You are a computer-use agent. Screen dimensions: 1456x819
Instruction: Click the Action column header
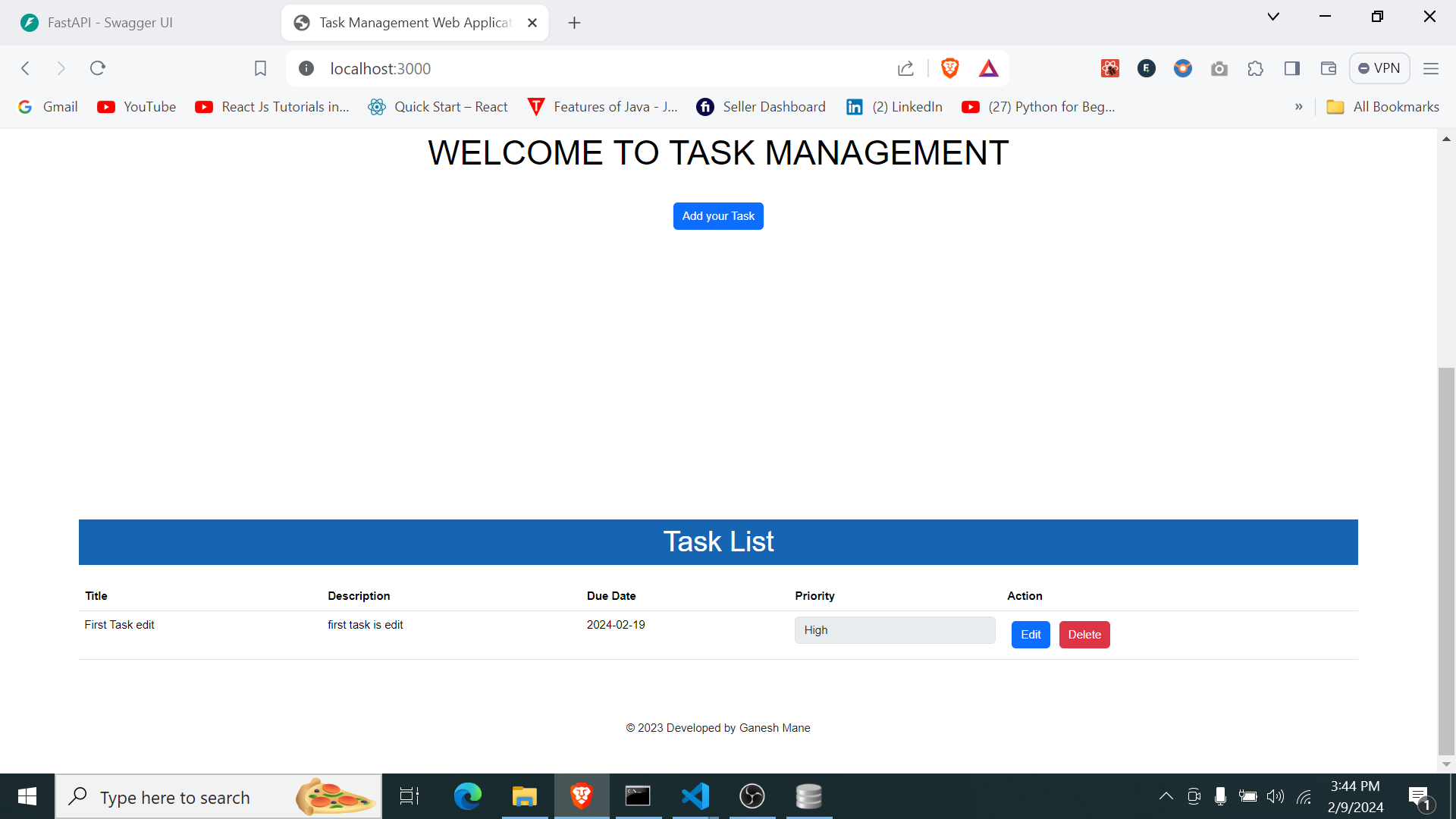pyautogui.click(x=1025, y=596)
